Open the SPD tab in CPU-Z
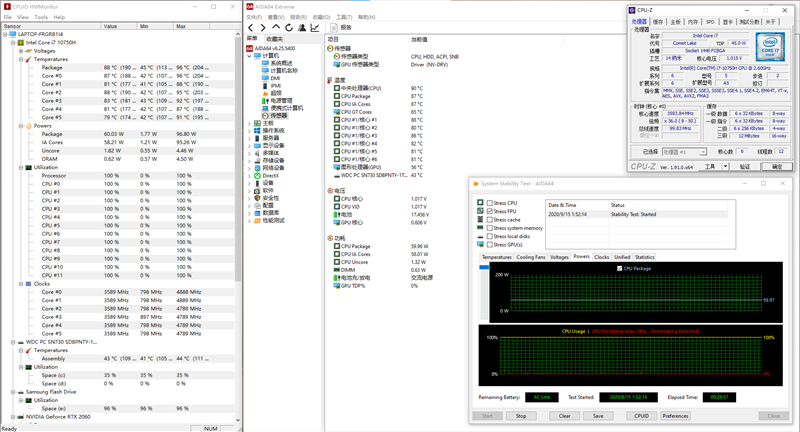 click(710, 22)
